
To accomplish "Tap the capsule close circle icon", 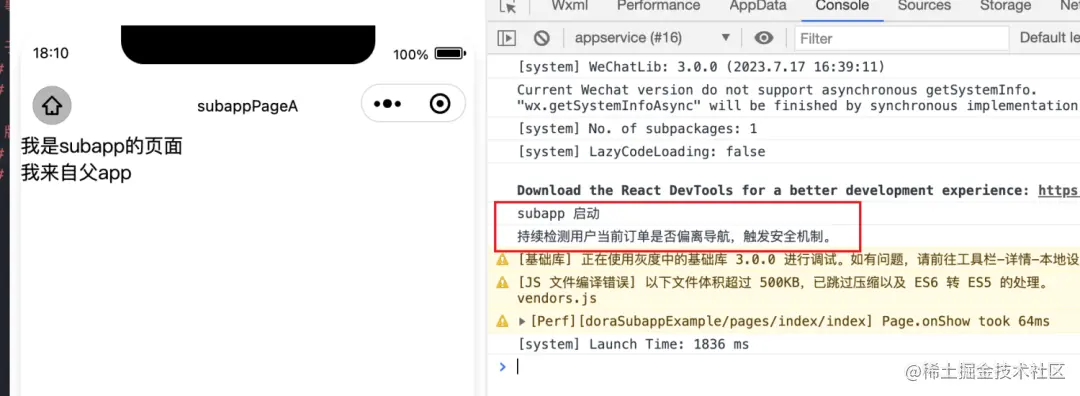I will tap(439, 104).
